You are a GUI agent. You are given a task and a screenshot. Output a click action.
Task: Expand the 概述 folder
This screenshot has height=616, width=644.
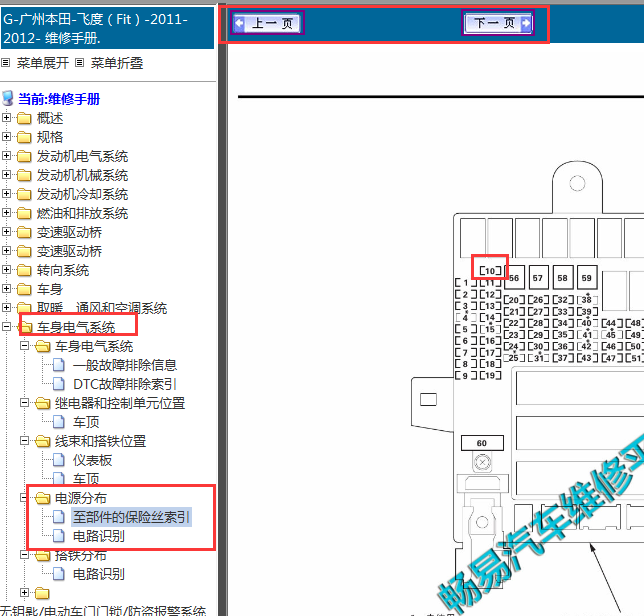[x=6, y=117]
